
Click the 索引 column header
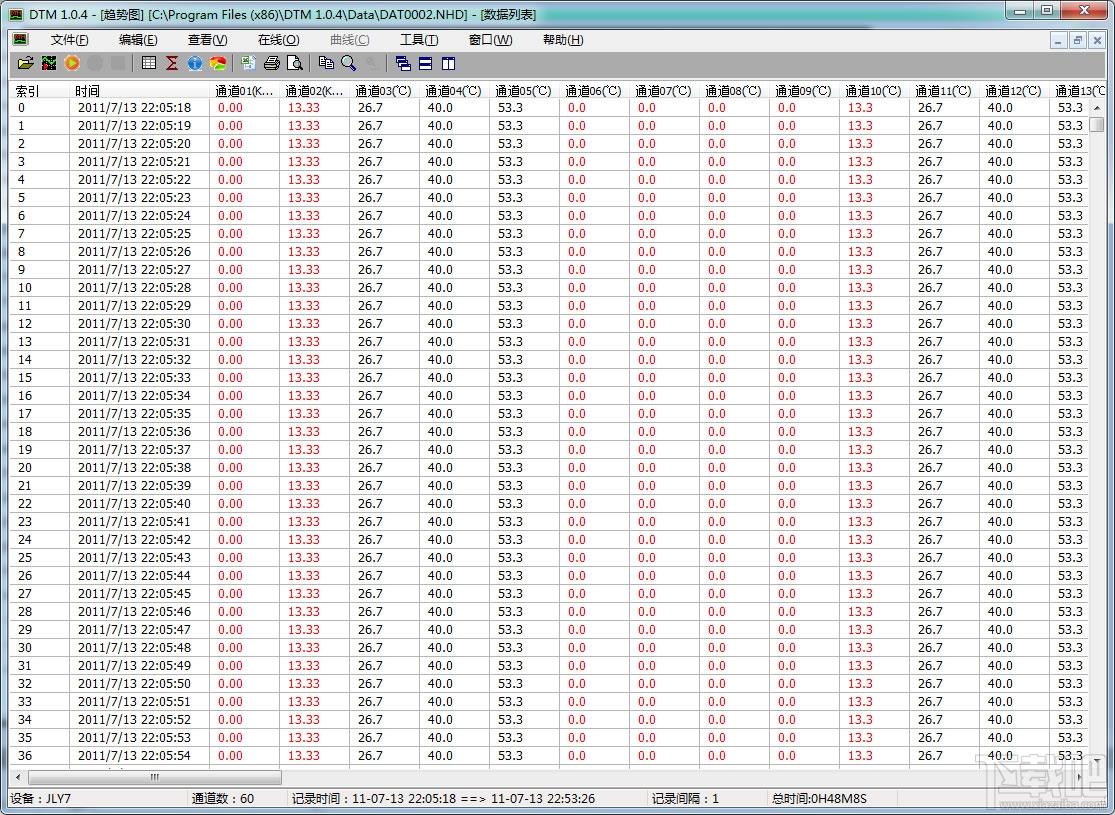click(x=39, y=91)
